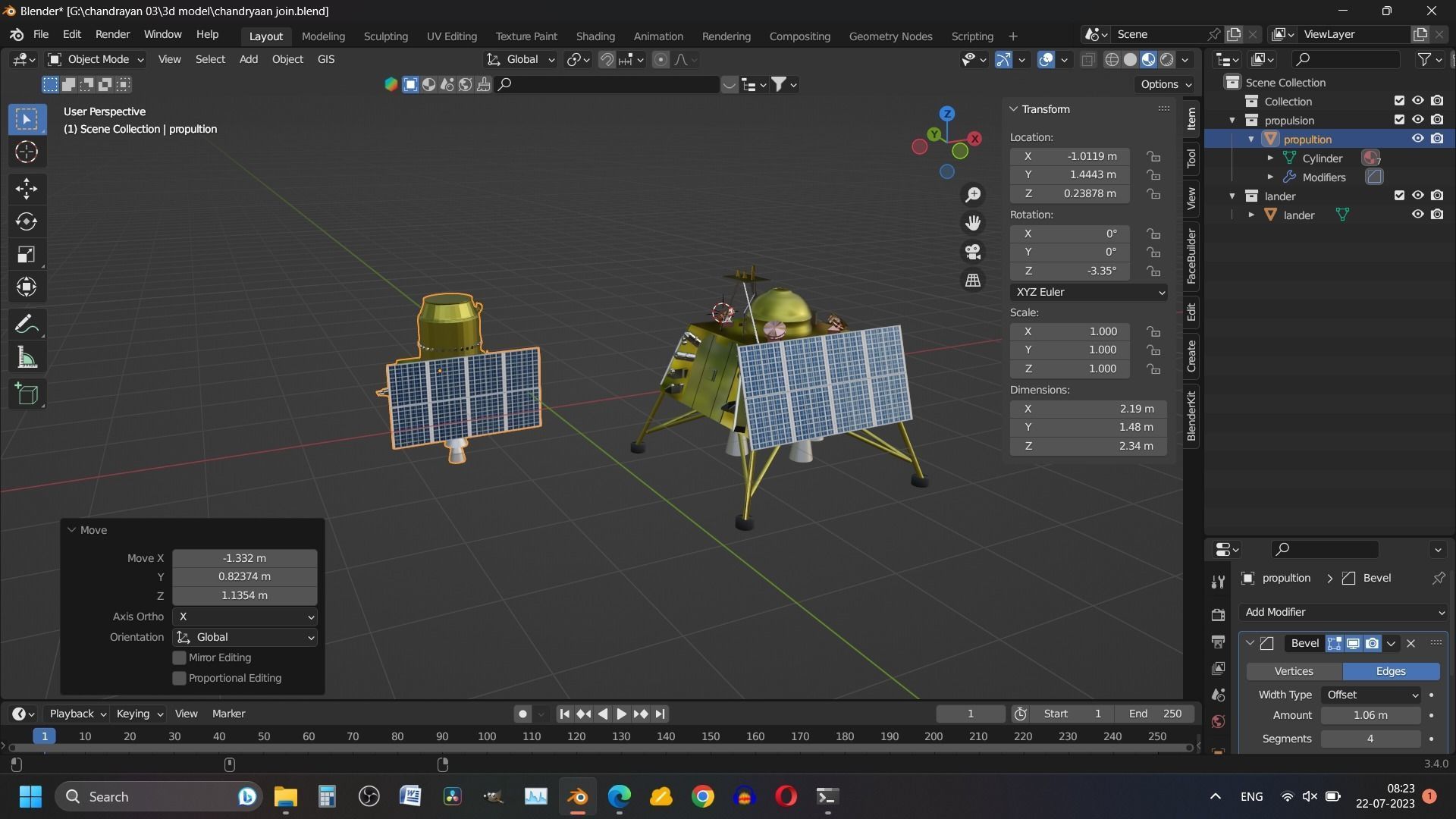Select the Move tool in toolbar
The image size is (1456, 819).
point(27,188)
